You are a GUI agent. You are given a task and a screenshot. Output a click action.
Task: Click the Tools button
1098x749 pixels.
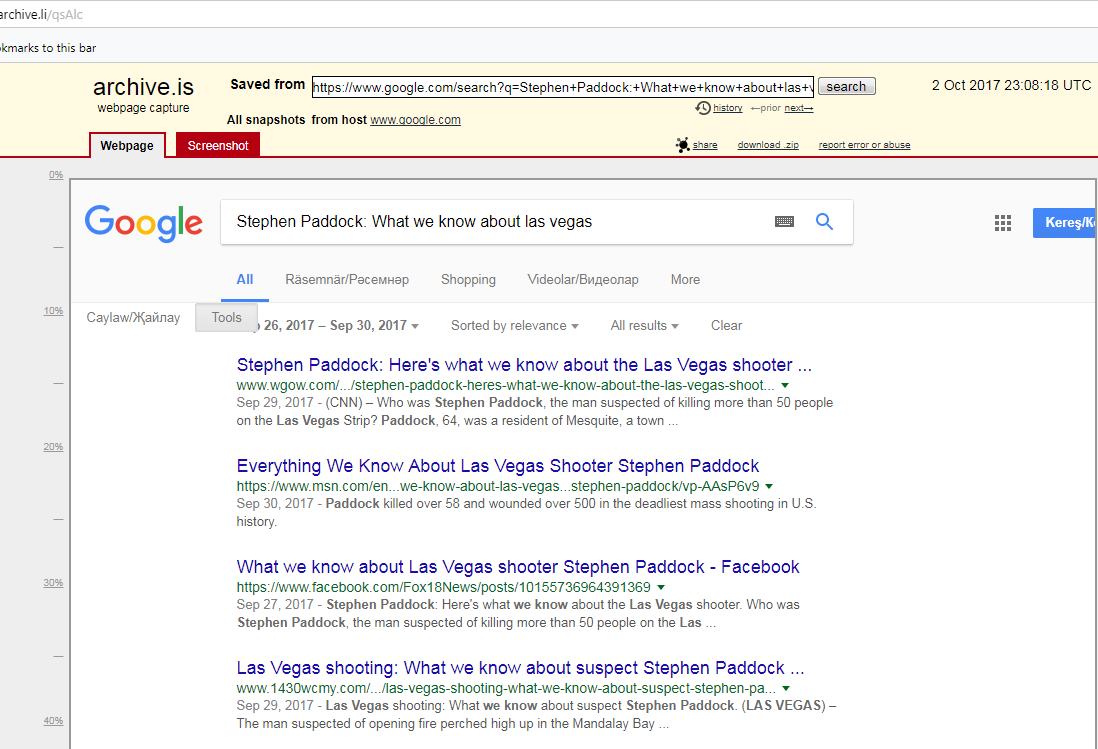click(x=226, y=318)
